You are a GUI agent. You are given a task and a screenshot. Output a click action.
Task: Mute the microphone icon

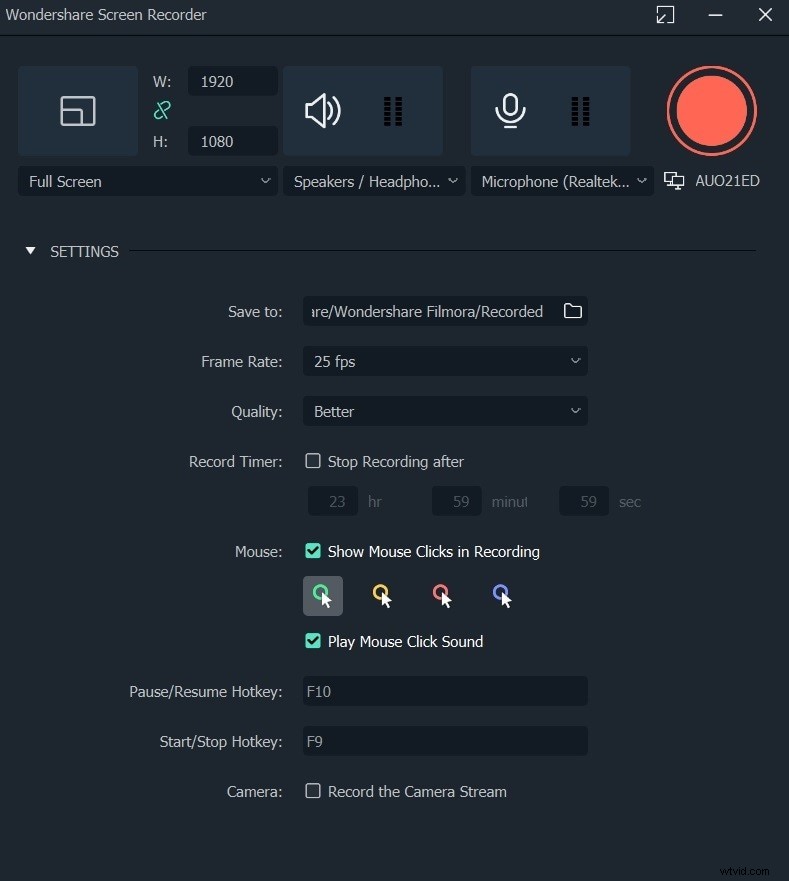click(510, 111)
